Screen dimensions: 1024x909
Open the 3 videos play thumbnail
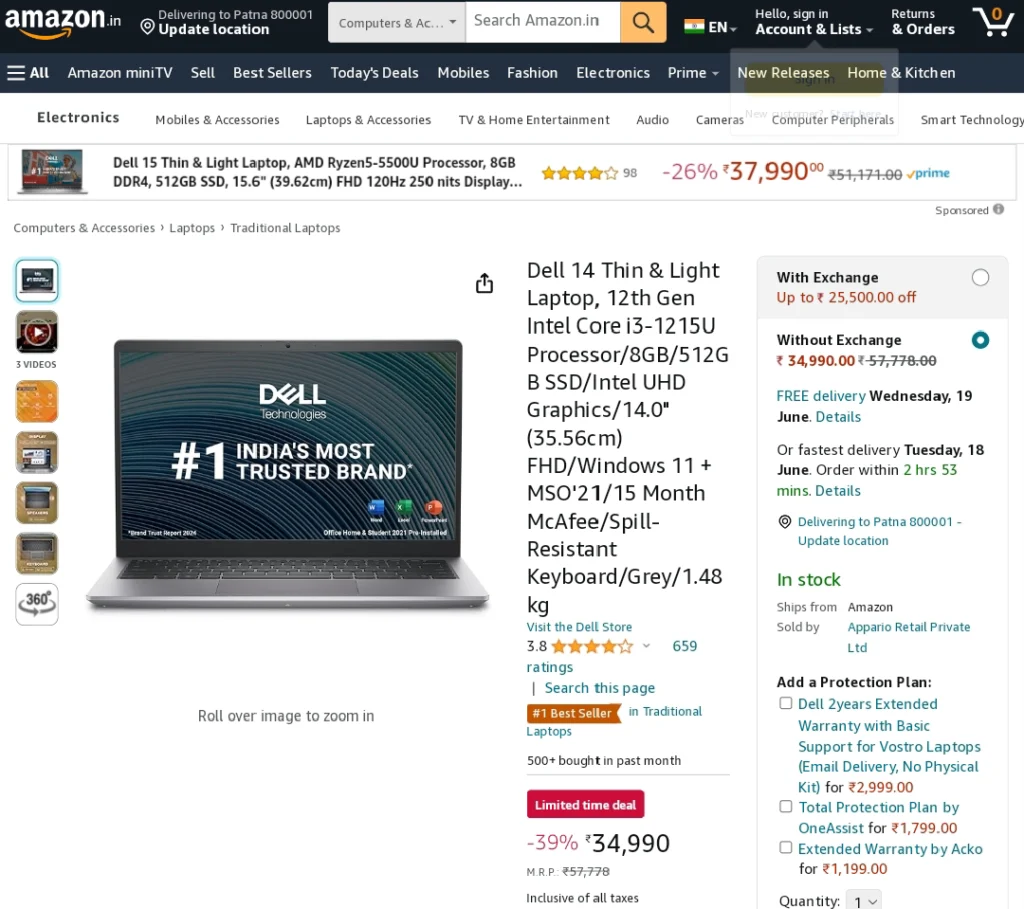pos(37,332)
